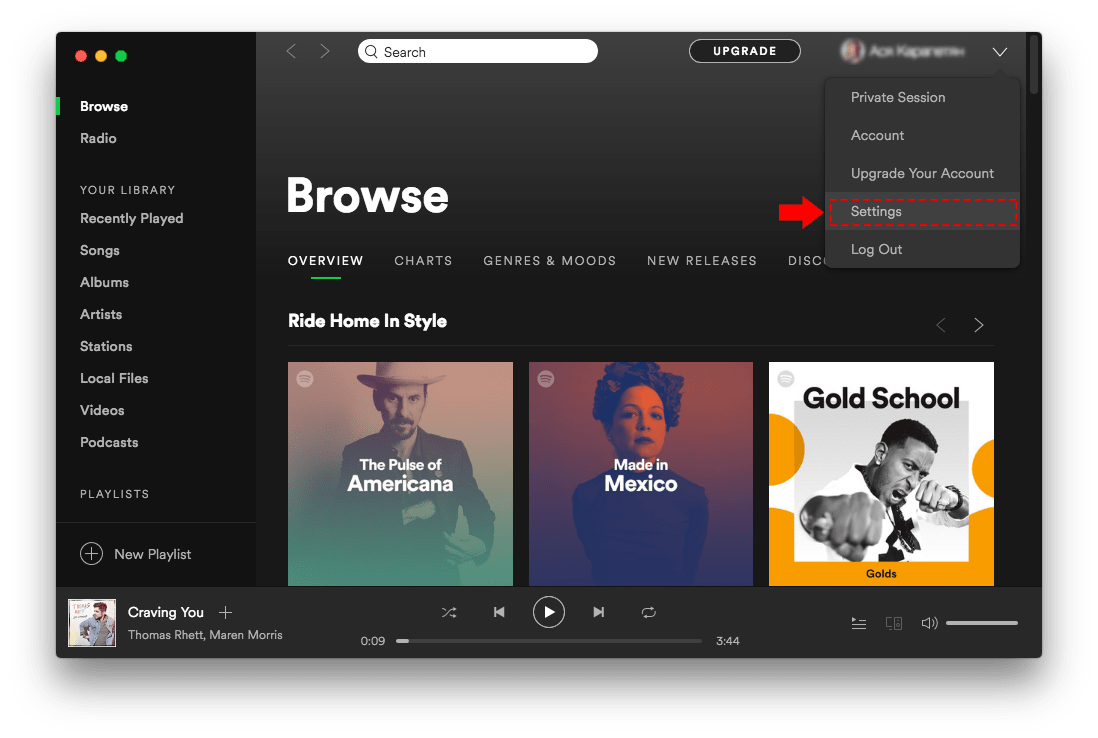Go back with the left navigation arrow
The height and width of the screenshot is (738, 1098).
click(x=291, y=51)
